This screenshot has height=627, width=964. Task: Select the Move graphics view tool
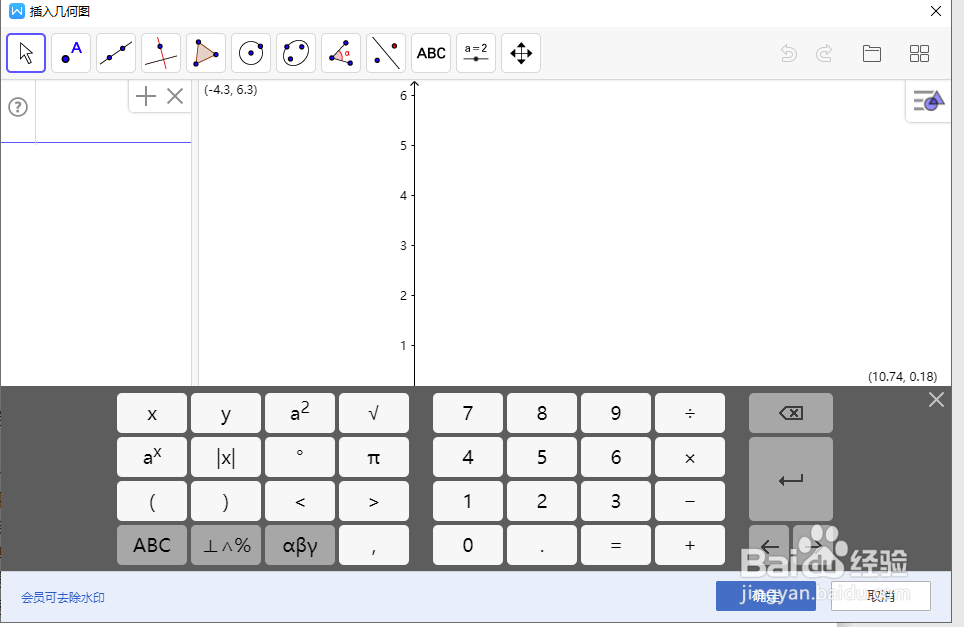click(x=521, y=53)
